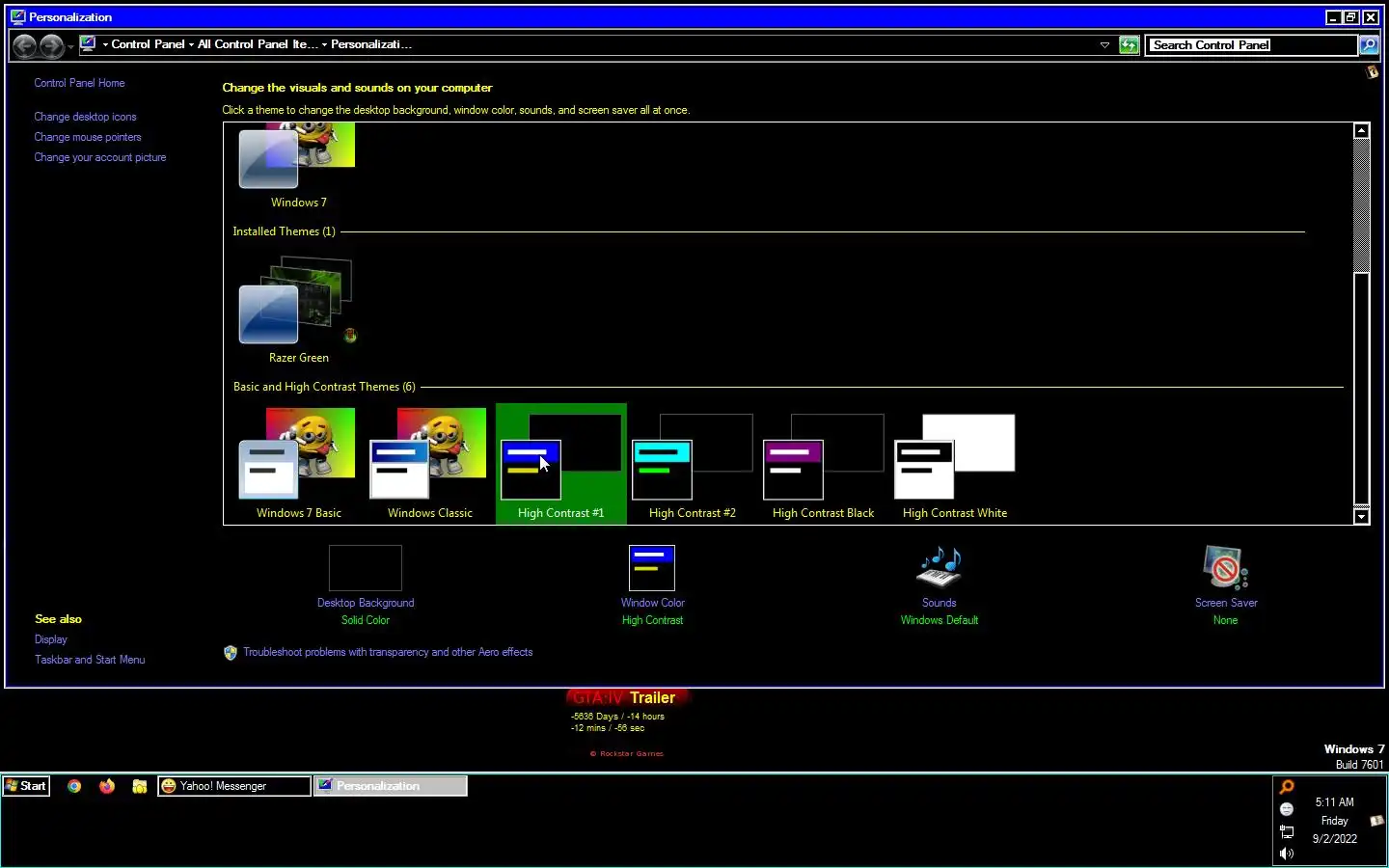
Task: Expand arrow before All Control Panel Items
Action: click(191, 44)
